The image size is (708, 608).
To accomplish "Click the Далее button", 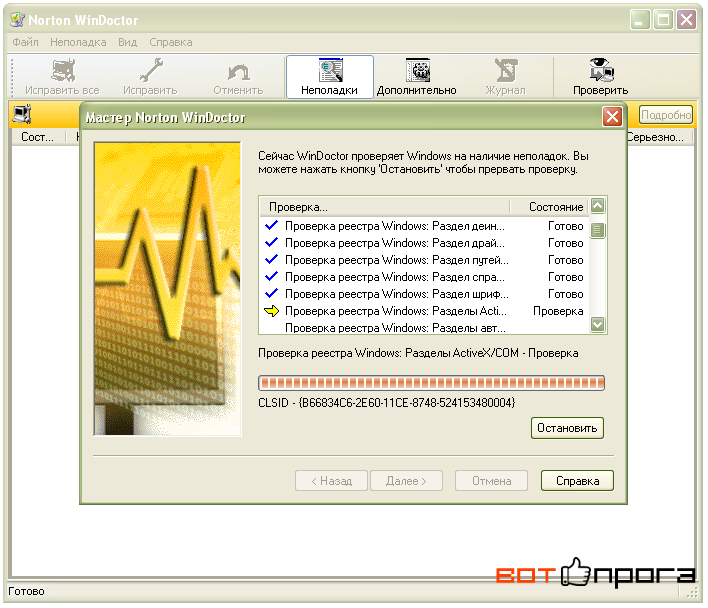I will [x=406, y=481].
